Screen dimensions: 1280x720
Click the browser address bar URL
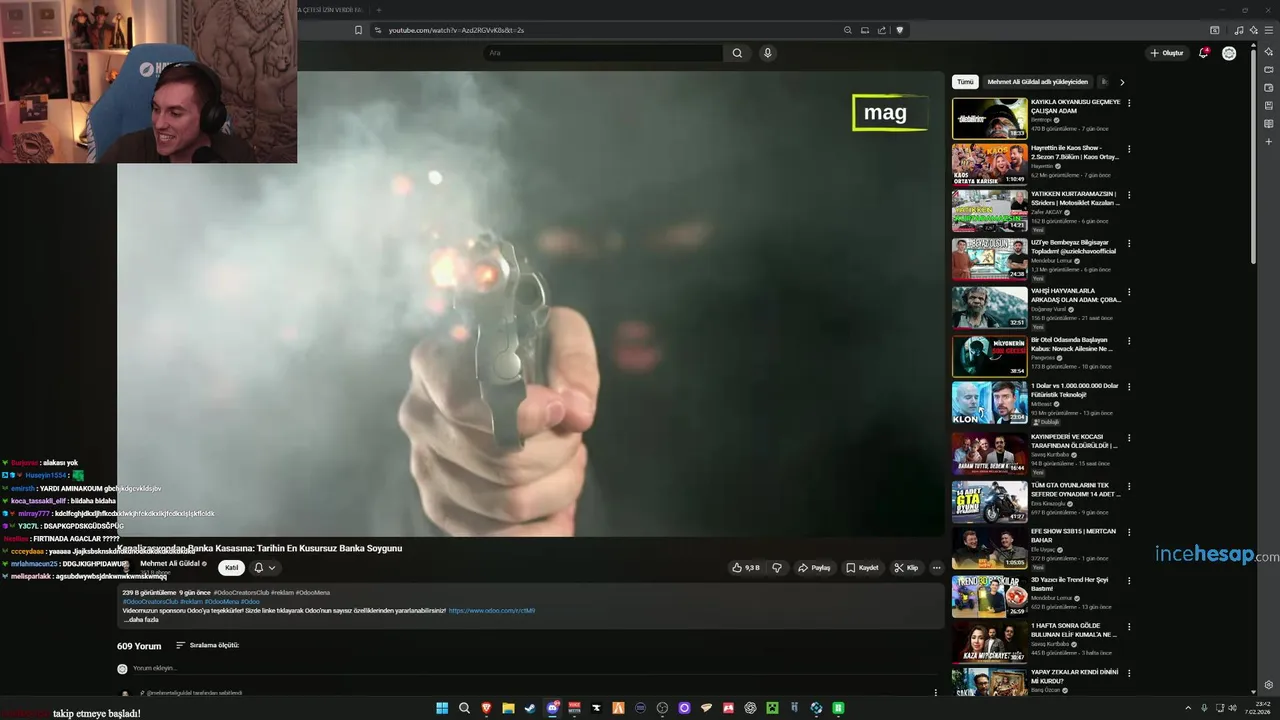[x=456, y=30]
